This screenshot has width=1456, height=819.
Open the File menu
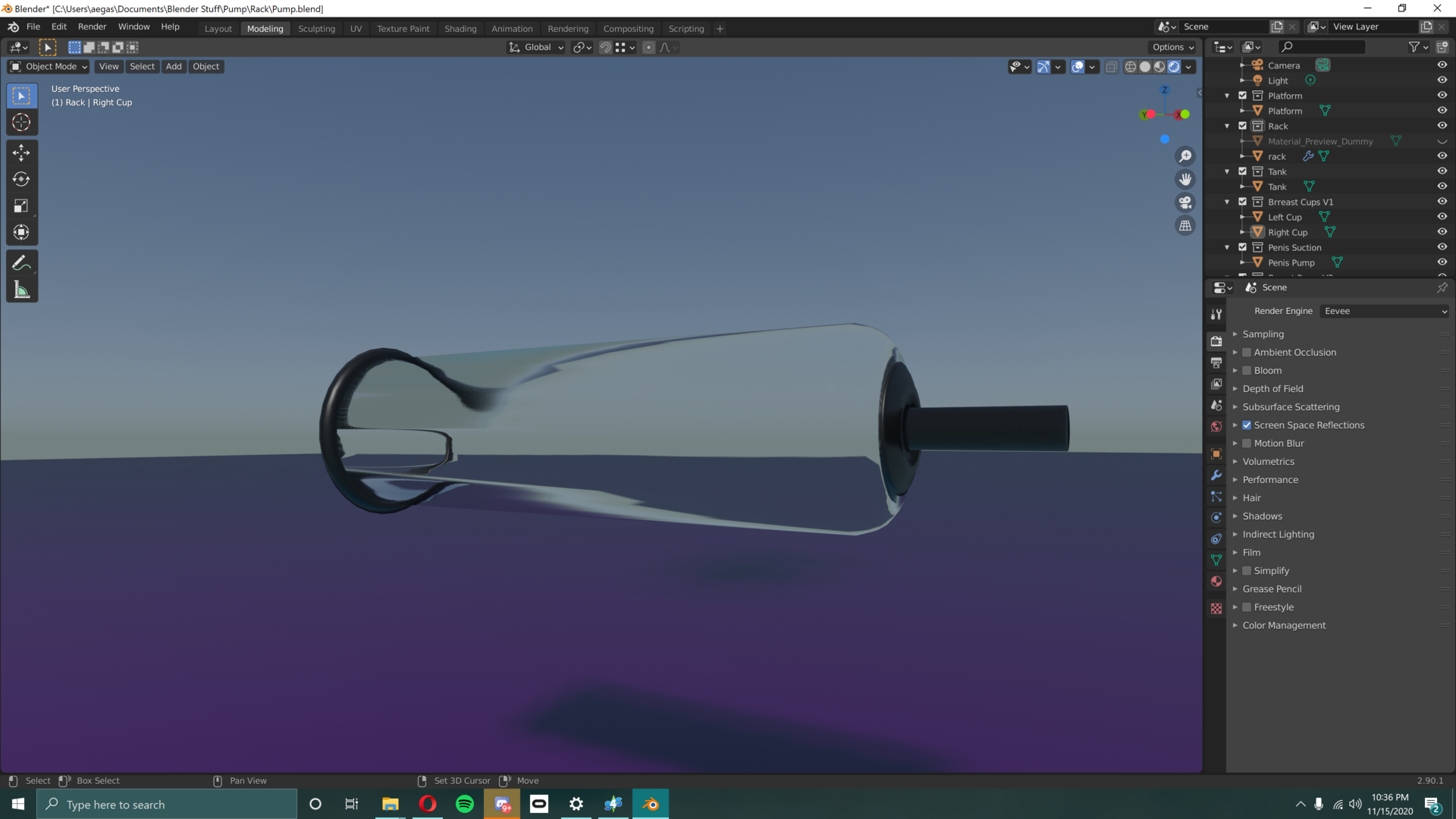pyautogui.click(x=33, y=27)
